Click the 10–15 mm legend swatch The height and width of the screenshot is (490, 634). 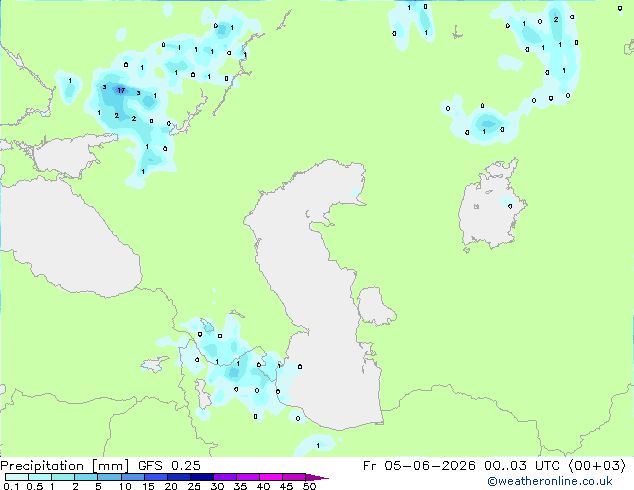[132, 477]
